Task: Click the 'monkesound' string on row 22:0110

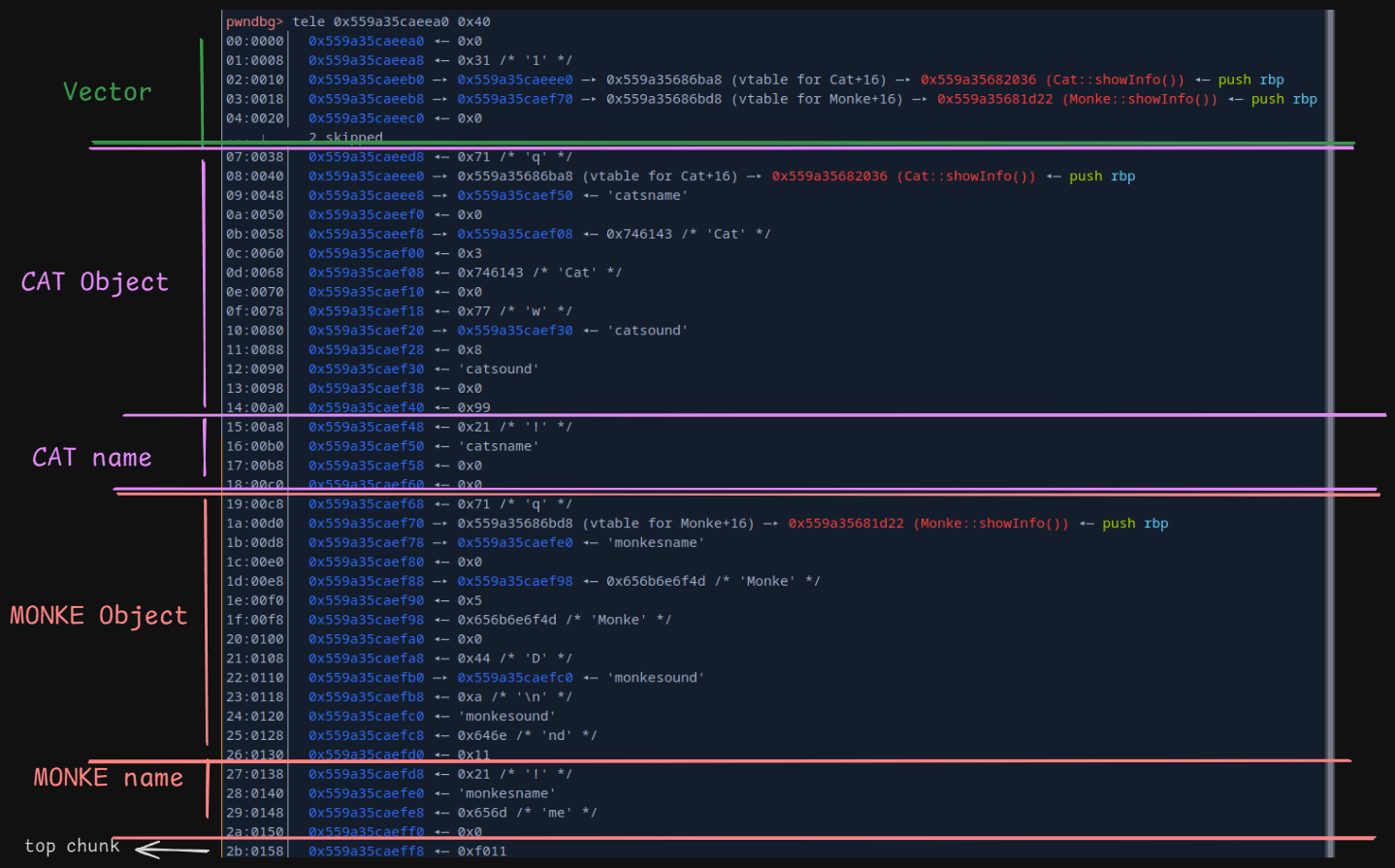Action: pos(656,678)
